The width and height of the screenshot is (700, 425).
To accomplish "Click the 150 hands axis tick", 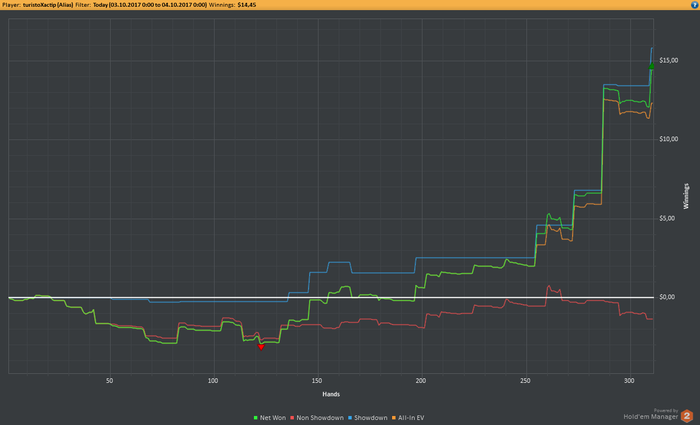I will tap(317, 381).
